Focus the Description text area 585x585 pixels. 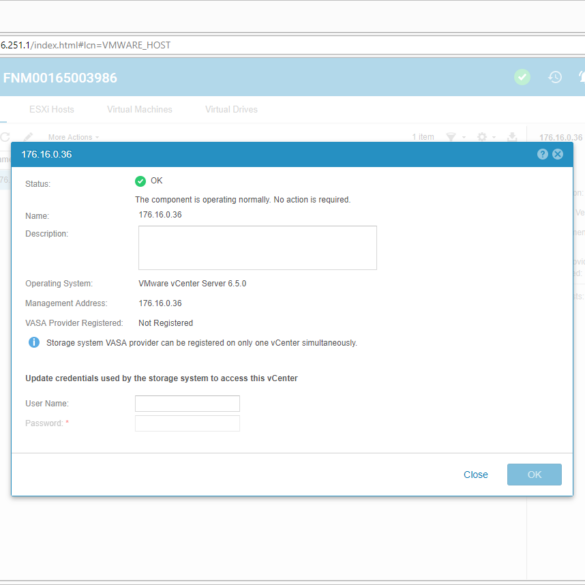257,248
